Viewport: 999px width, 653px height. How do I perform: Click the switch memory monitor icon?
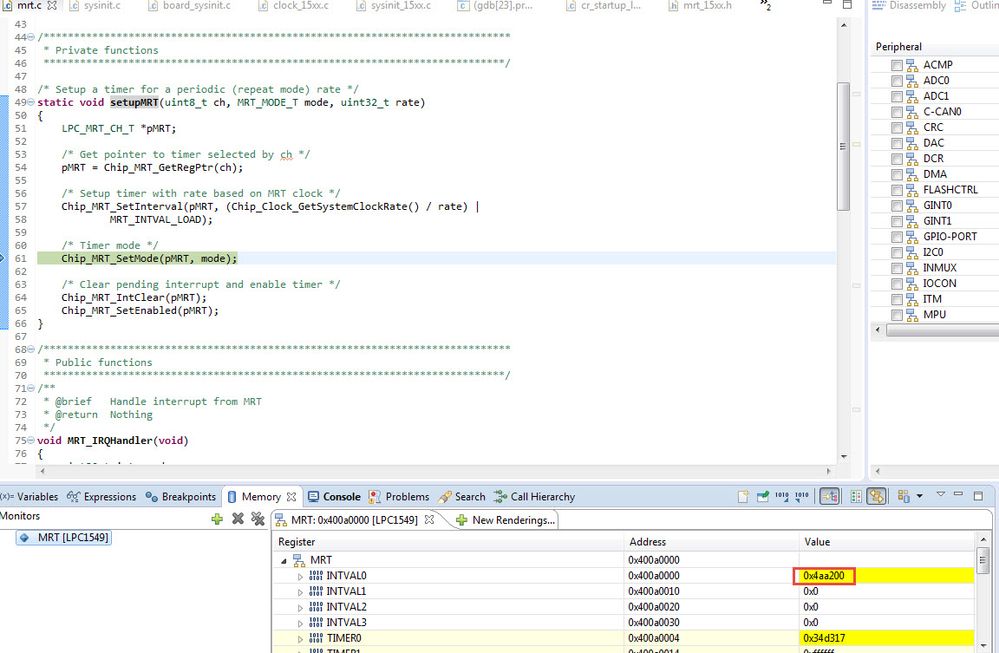(903, 496)
